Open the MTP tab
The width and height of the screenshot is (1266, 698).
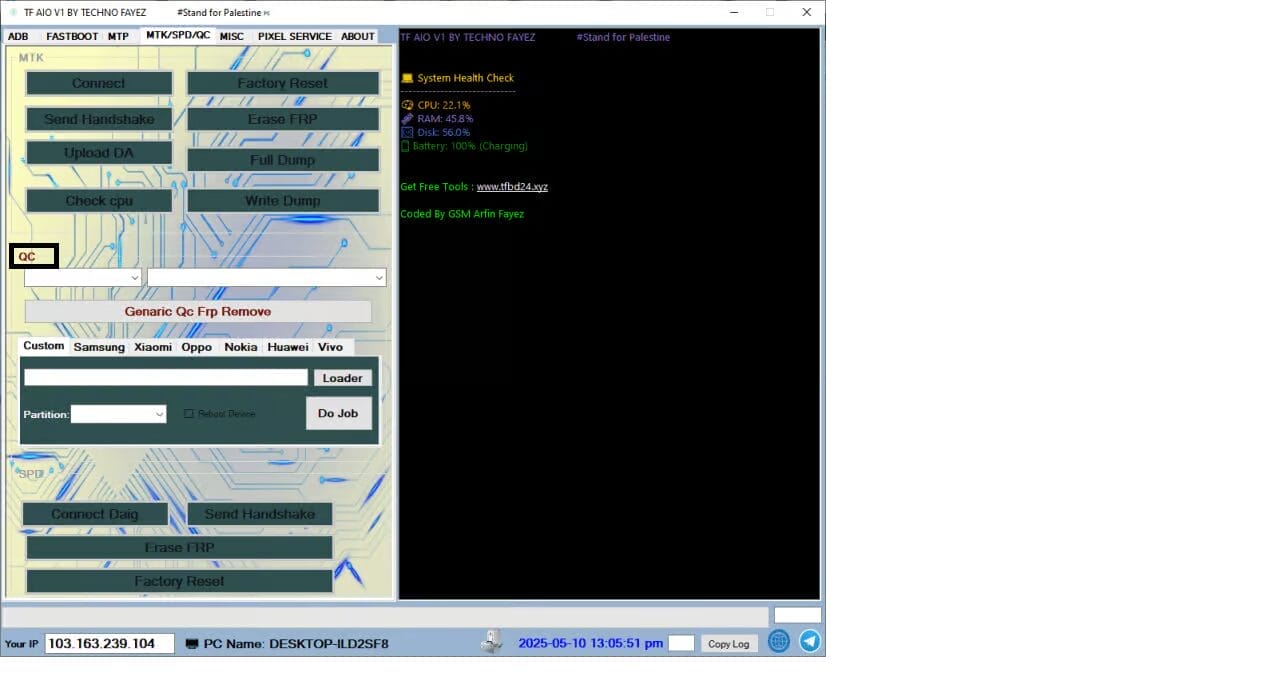[118, 36]
